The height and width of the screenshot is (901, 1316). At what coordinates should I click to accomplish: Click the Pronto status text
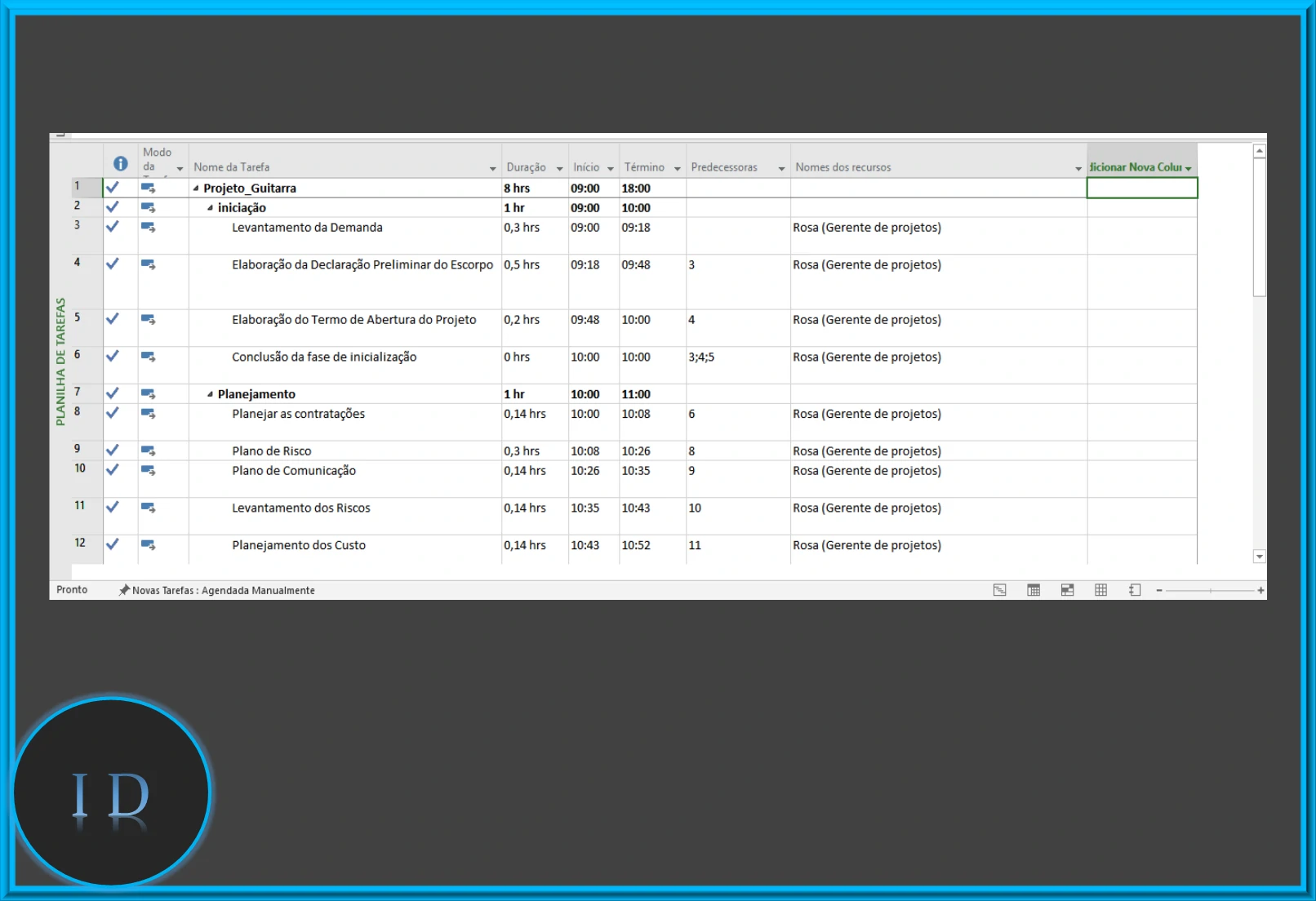72,590
